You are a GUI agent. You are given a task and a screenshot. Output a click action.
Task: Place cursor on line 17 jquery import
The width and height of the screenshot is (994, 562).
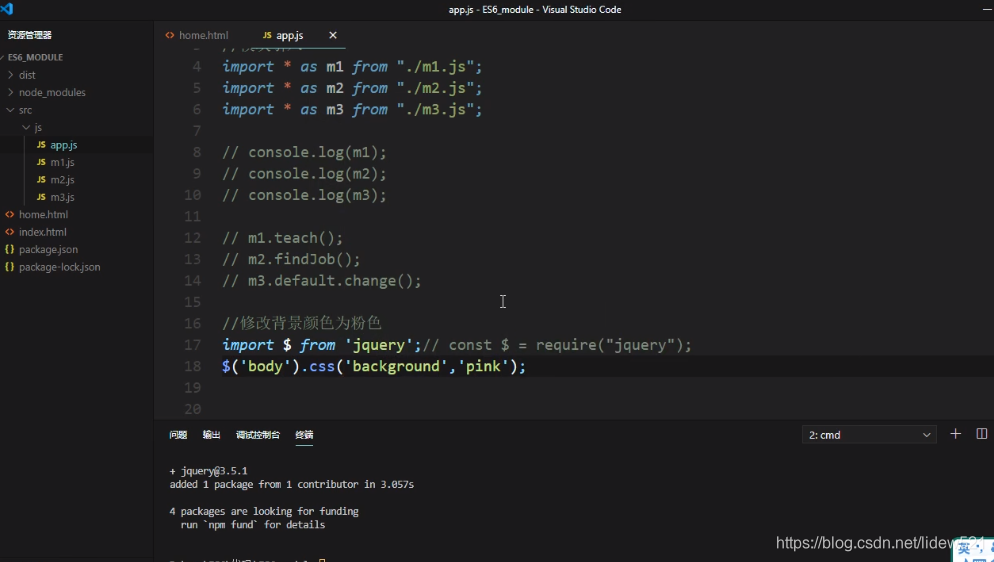[456, 345]
